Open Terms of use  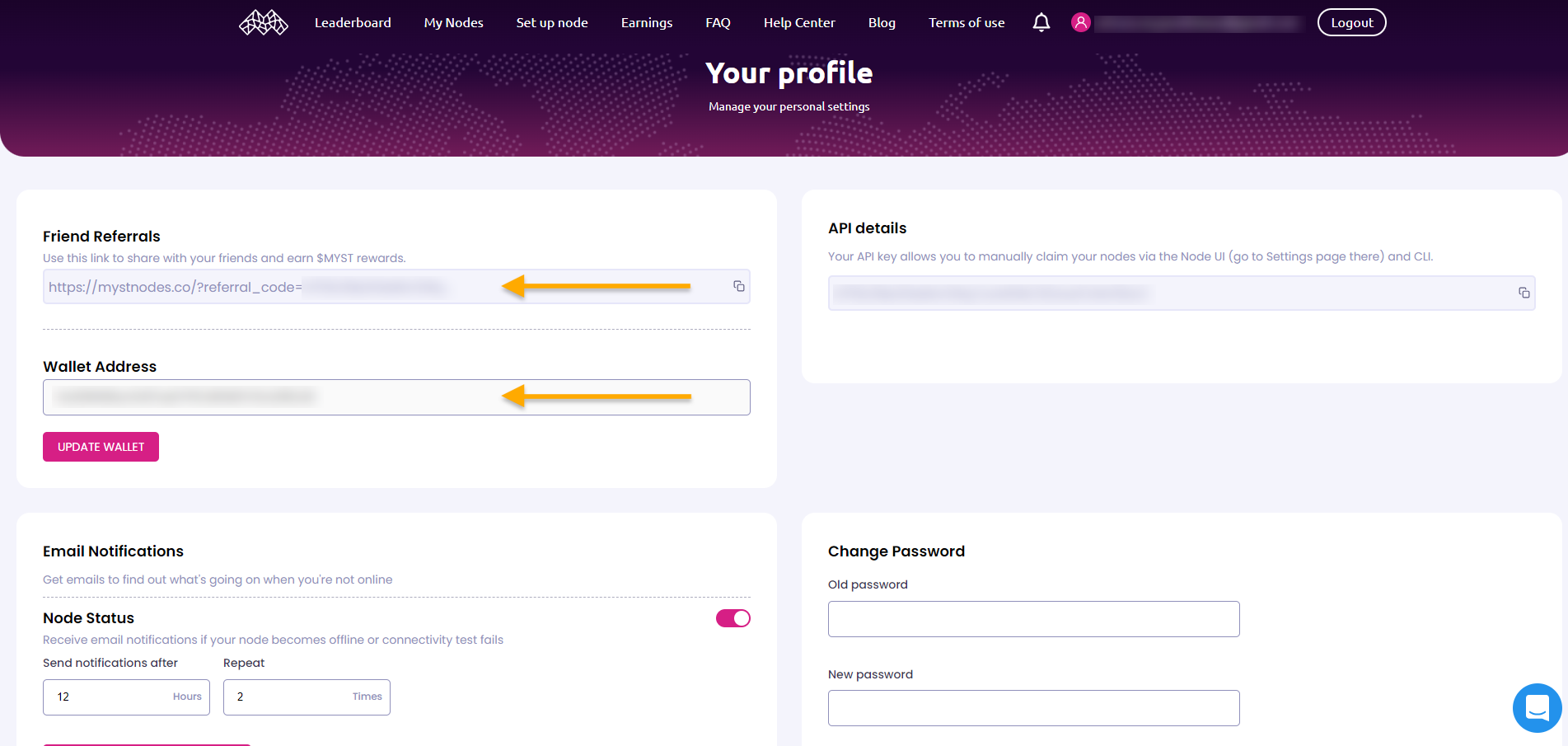point(967,22)
